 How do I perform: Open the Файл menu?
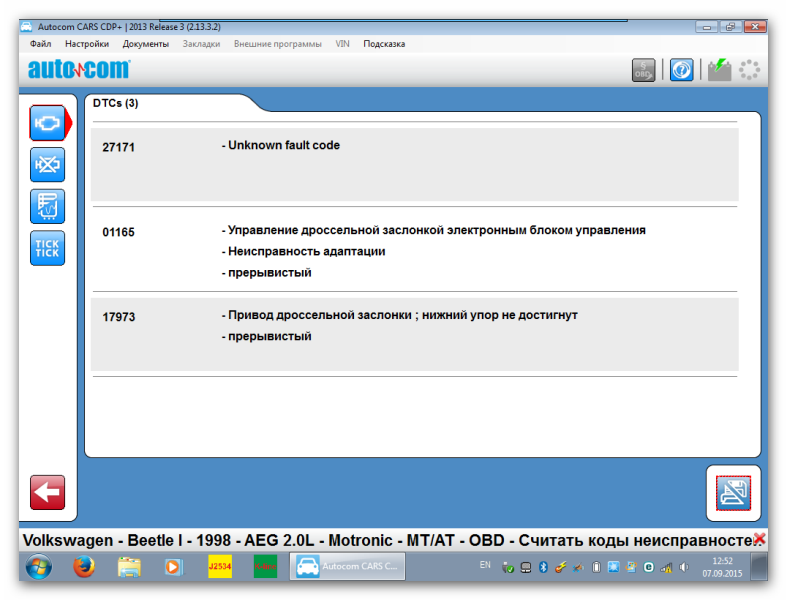(41, 44)
